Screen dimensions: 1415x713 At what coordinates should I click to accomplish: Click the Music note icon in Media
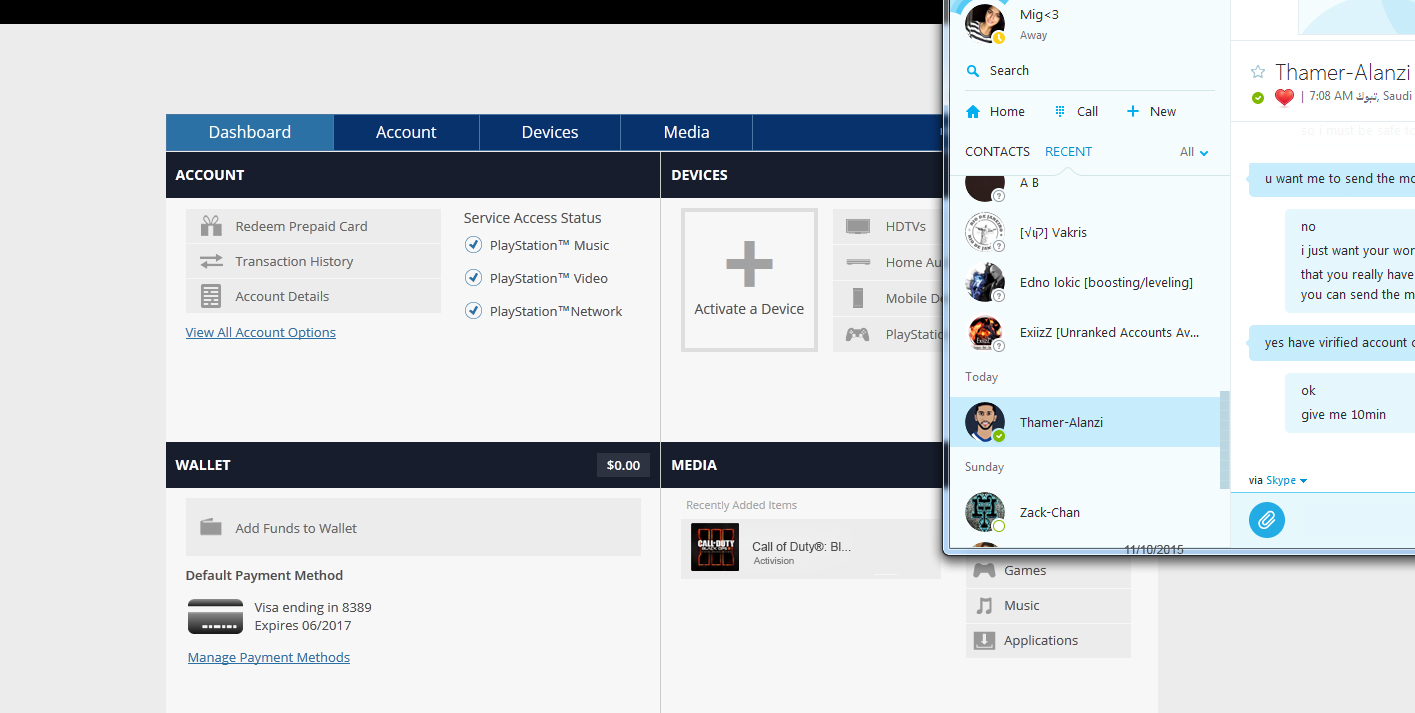(x=985, y=605)
